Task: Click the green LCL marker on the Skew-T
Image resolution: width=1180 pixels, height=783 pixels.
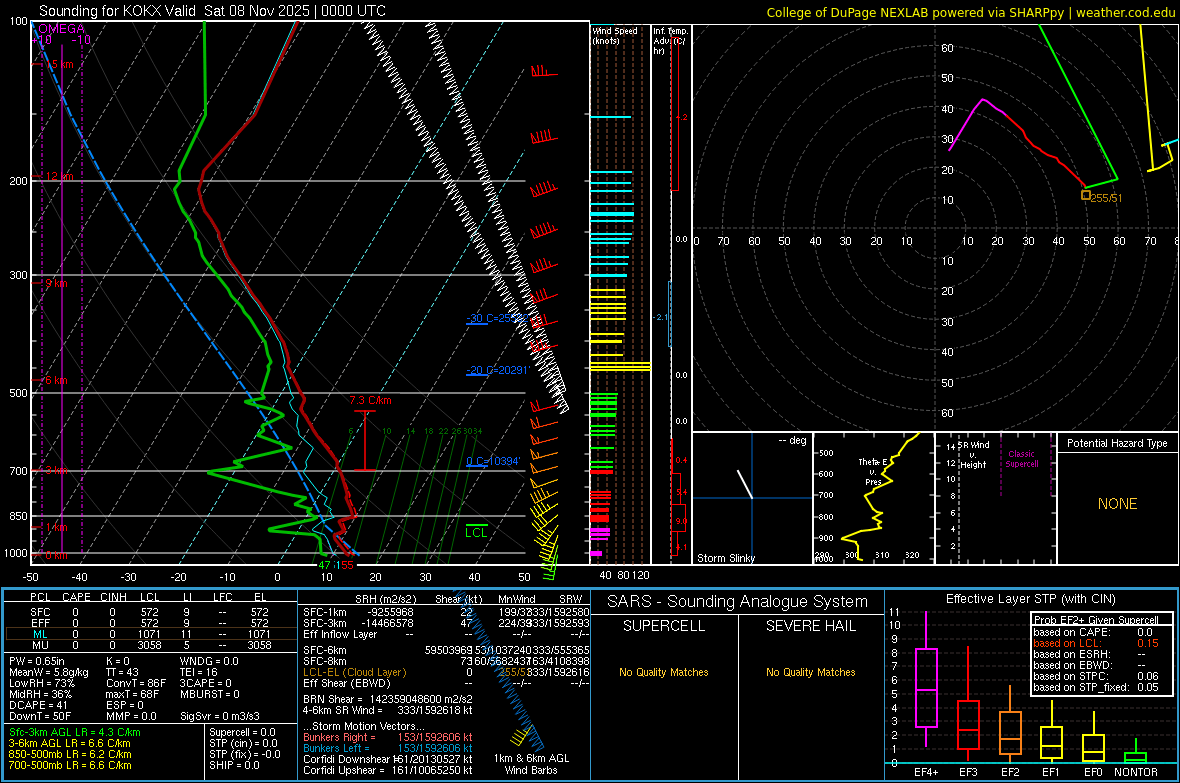Action: point(476,532)
